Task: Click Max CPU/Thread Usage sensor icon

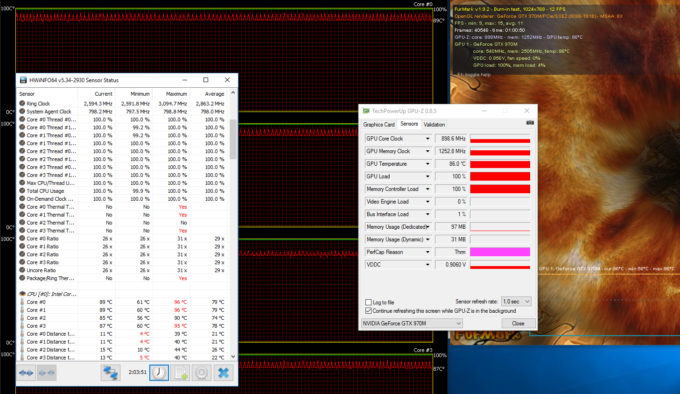Action: click(x=22, y=183)
